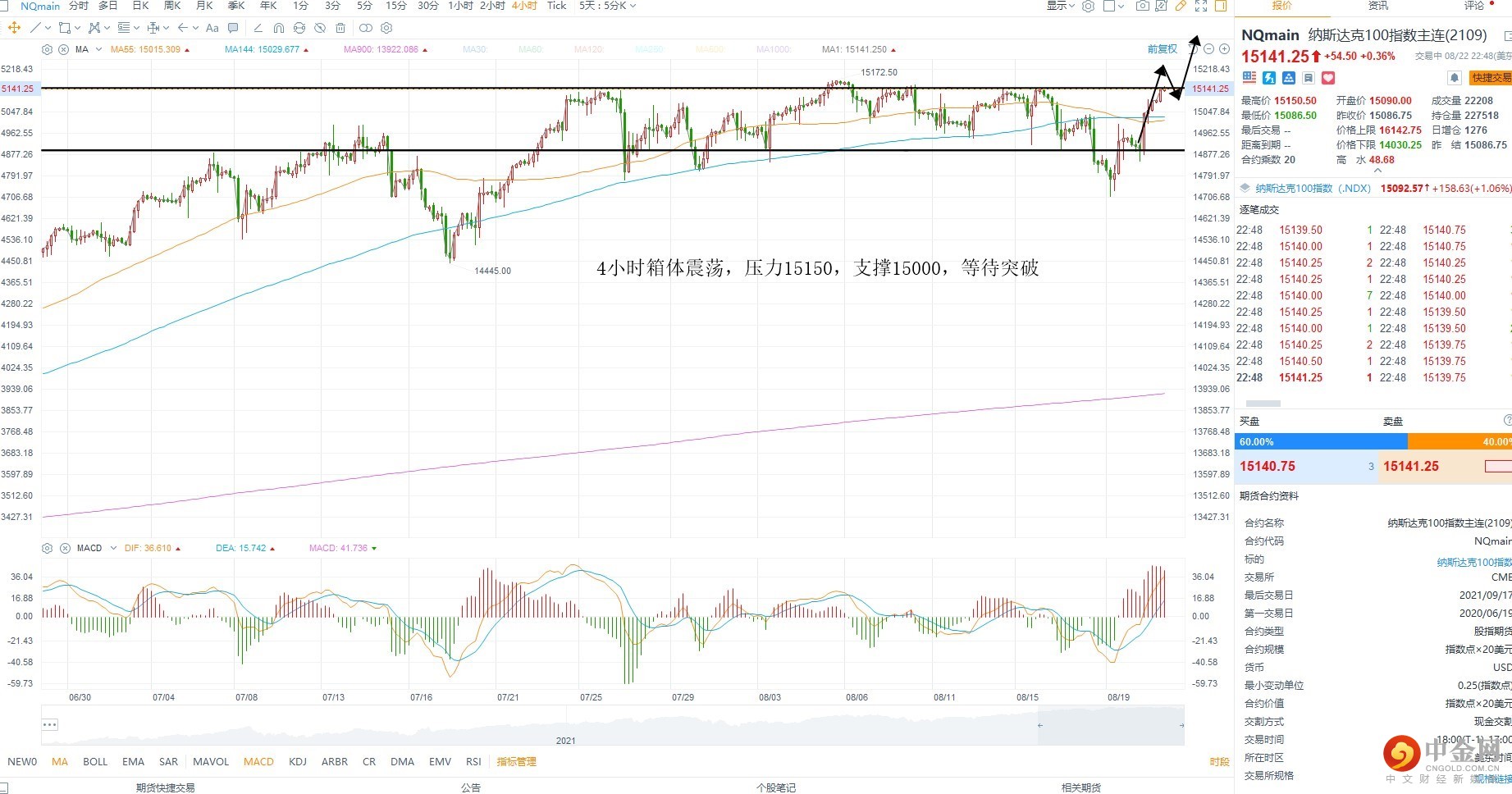Click the trash delete drawings icon
Viewport: 1512px width, 794px height.
click(x=340, y=28)
